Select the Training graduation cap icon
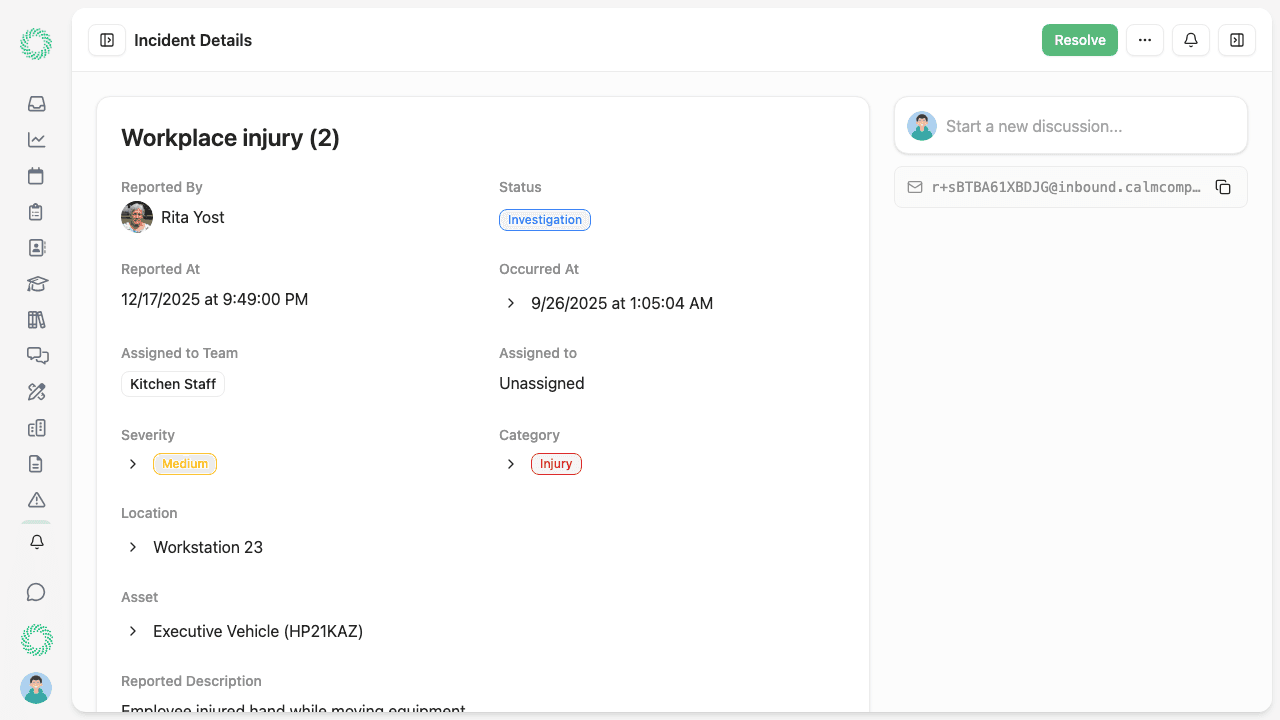 (36, 283)
